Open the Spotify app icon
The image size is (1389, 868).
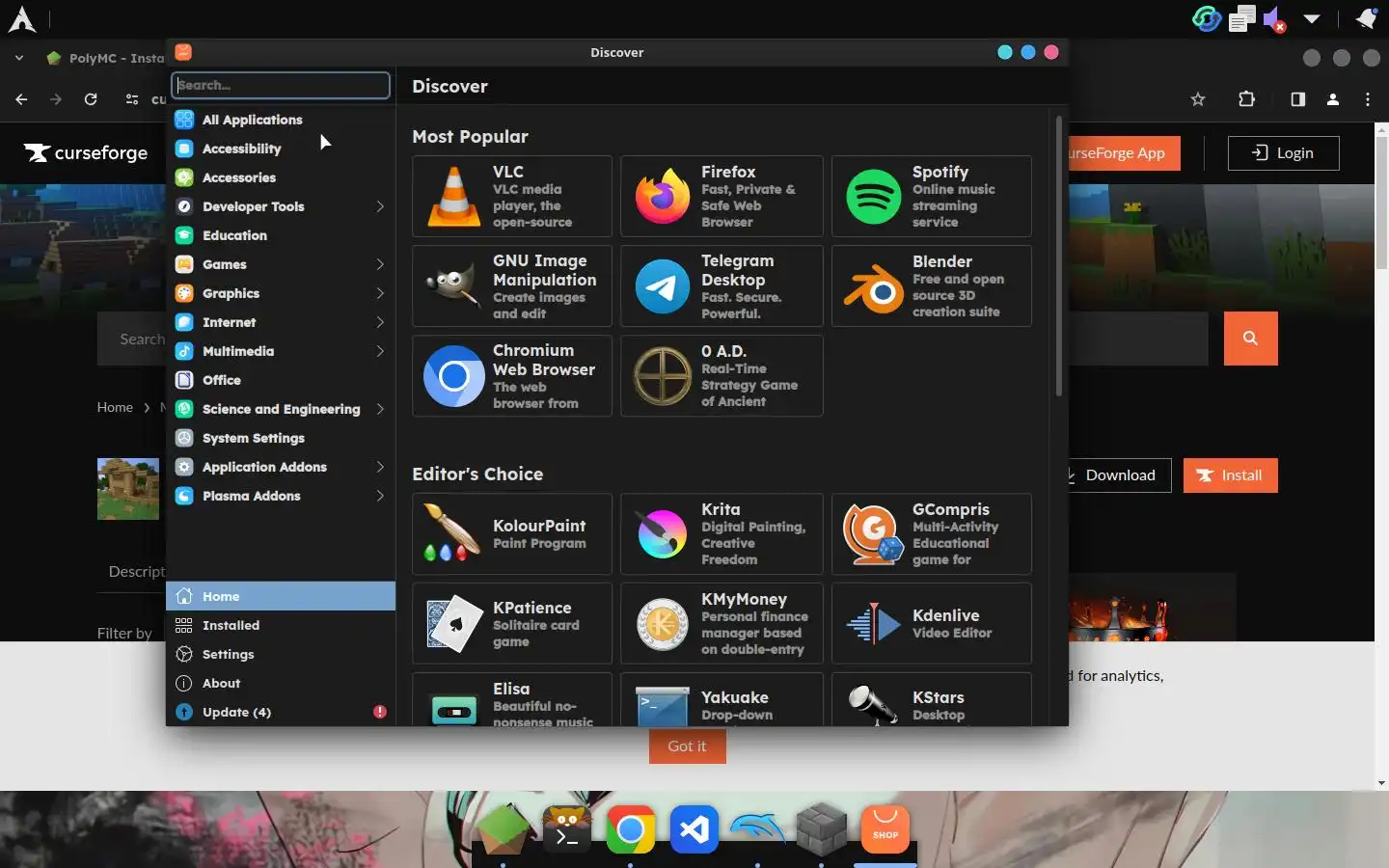873,196
